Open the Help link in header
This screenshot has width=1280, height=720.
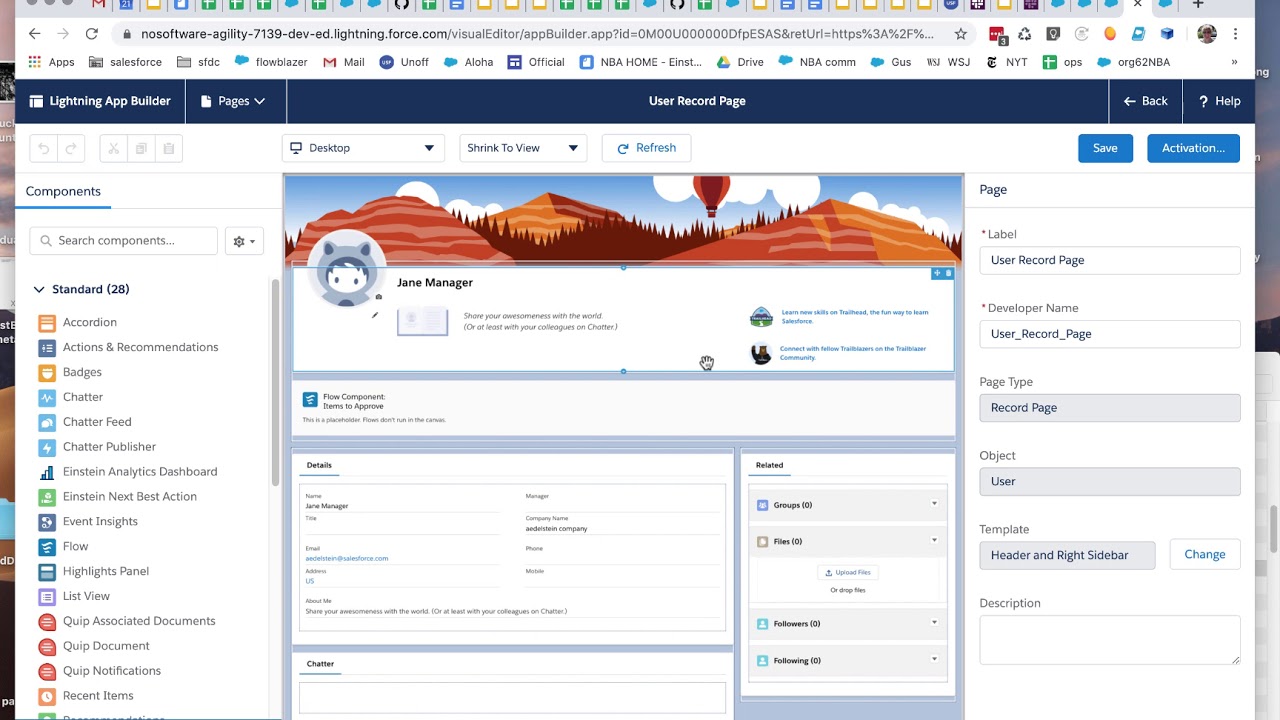coord(1219,101)
